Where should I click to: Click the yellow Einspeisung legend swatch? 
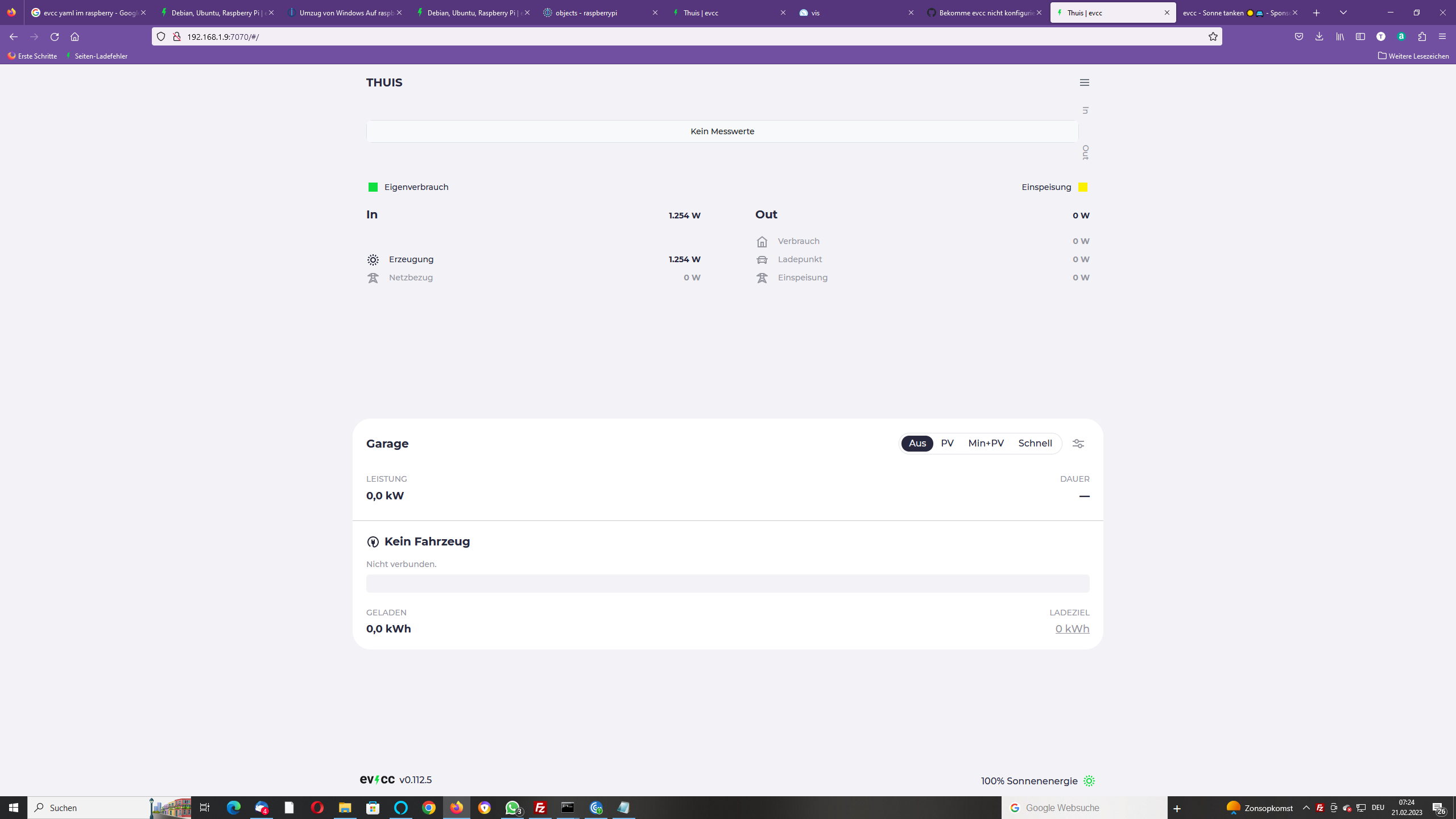tap(1083, 187)
